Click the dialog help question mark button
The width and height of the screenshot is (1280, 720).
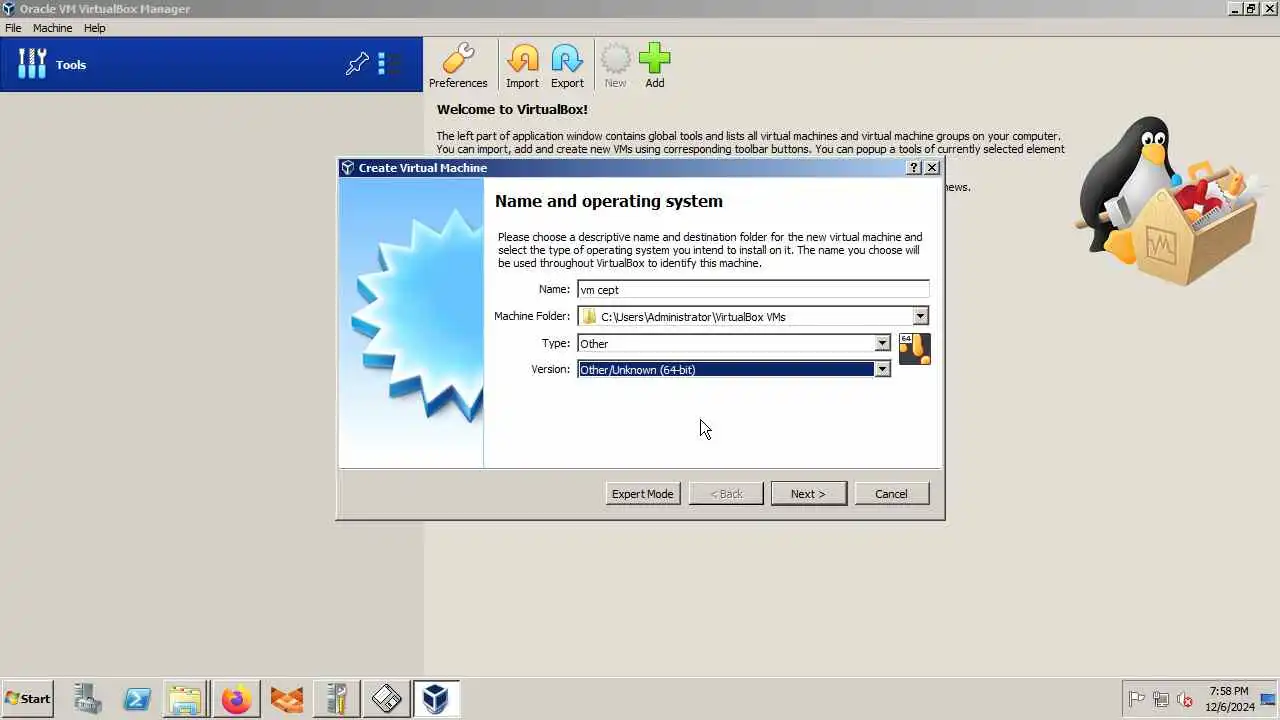(914, 168)
